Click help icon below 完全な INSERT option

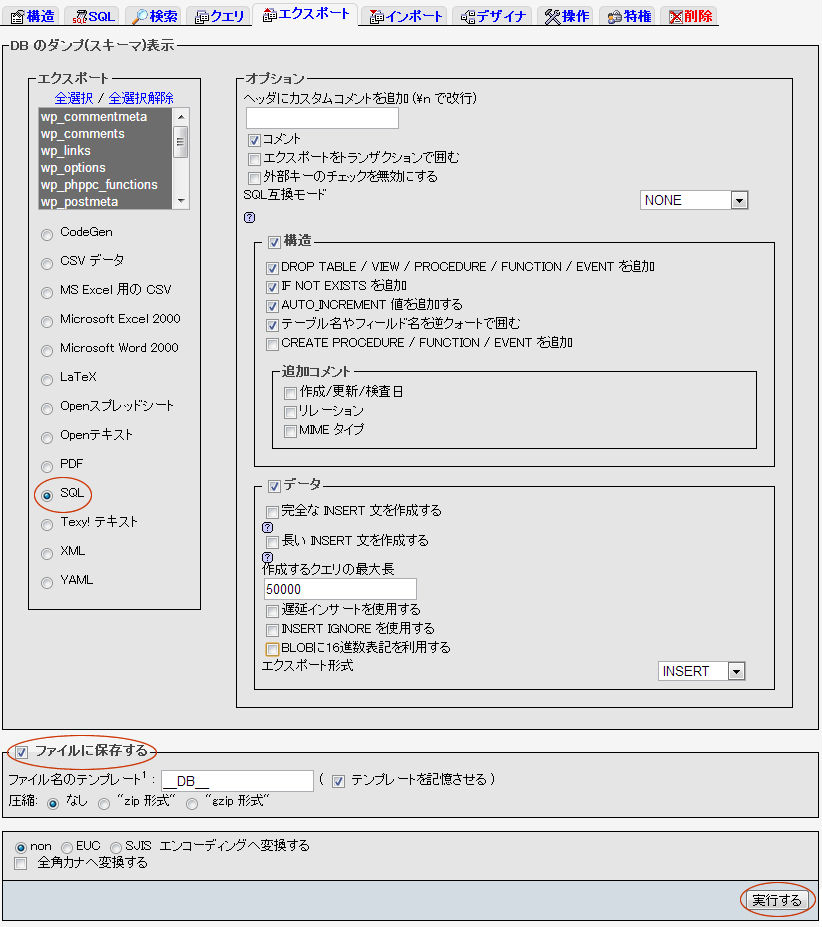[267, 527]
